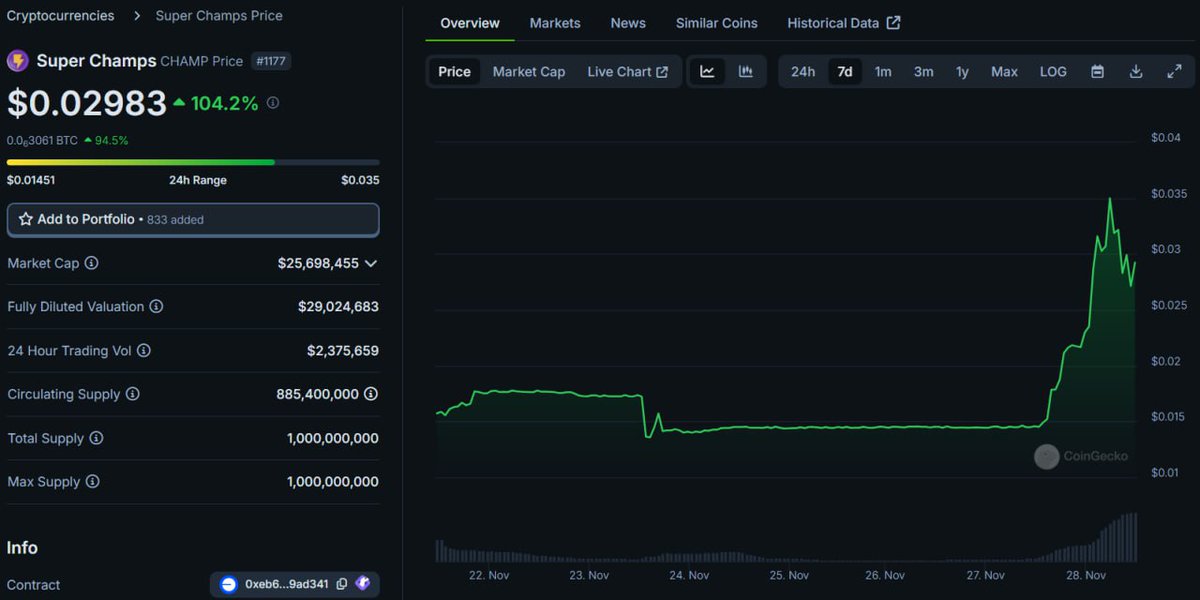Screen dimensions: 1200x600
Task: Click the $0.04 y-axis label
Action: click(x=1166, y=137)
